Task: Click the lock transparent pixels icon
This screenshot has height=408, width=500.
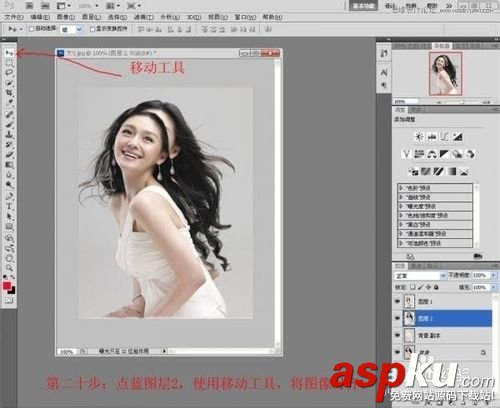Action: pos(413,287)
